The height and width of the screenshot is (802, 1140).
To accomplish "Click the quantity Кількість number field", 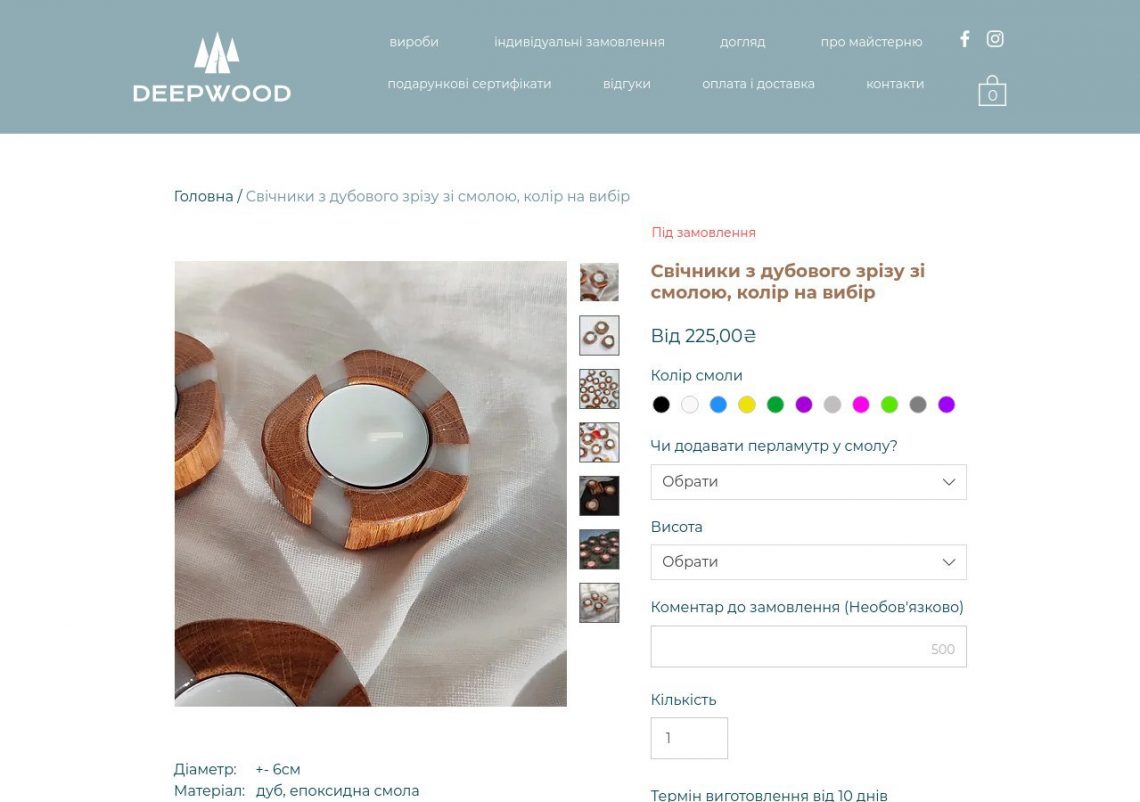I will (x=689, y=738).
